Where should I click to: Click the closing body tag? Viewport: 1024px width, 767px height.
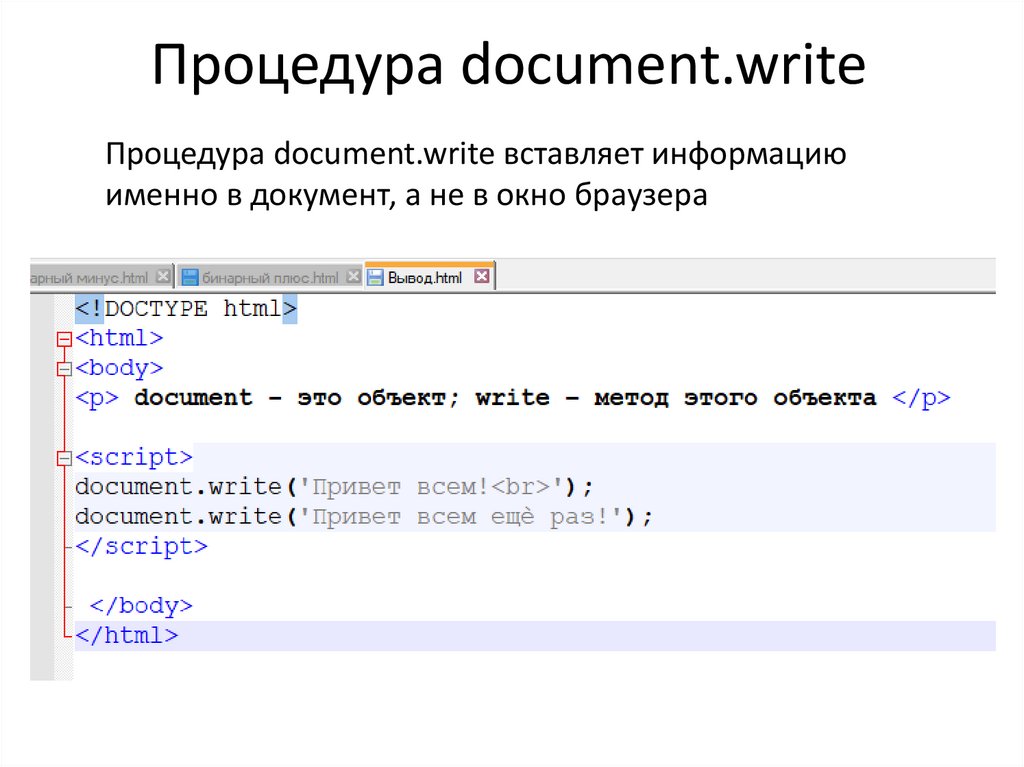point(141,606)
